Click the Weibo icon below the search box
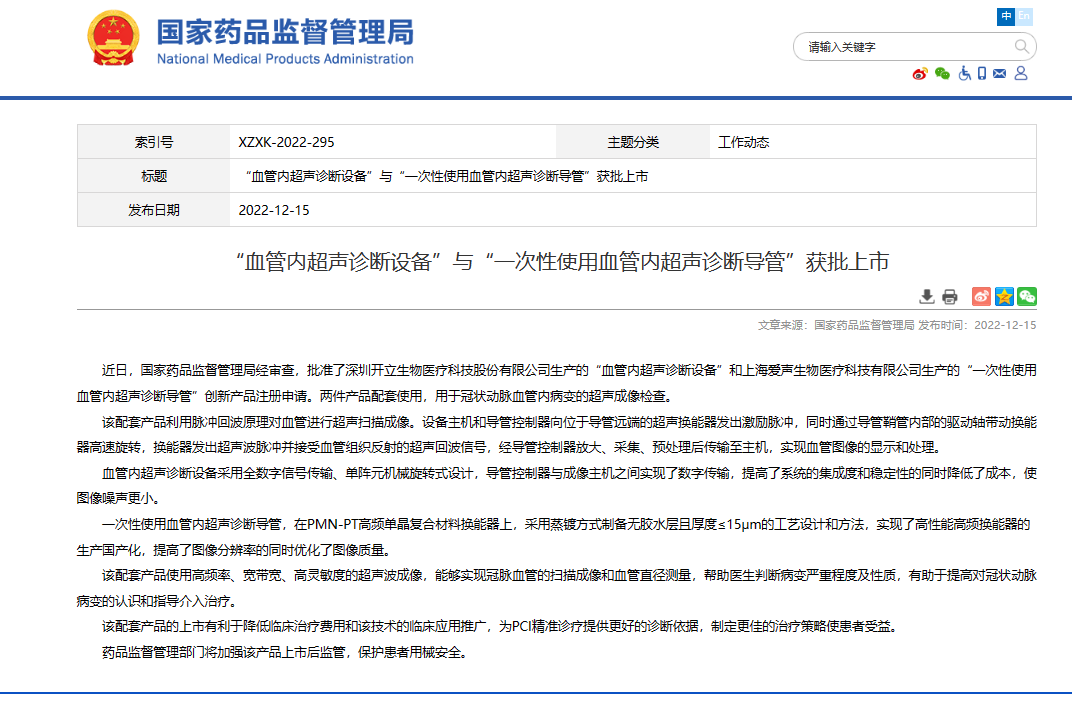Screen dimensions: 1072x711 920,73
